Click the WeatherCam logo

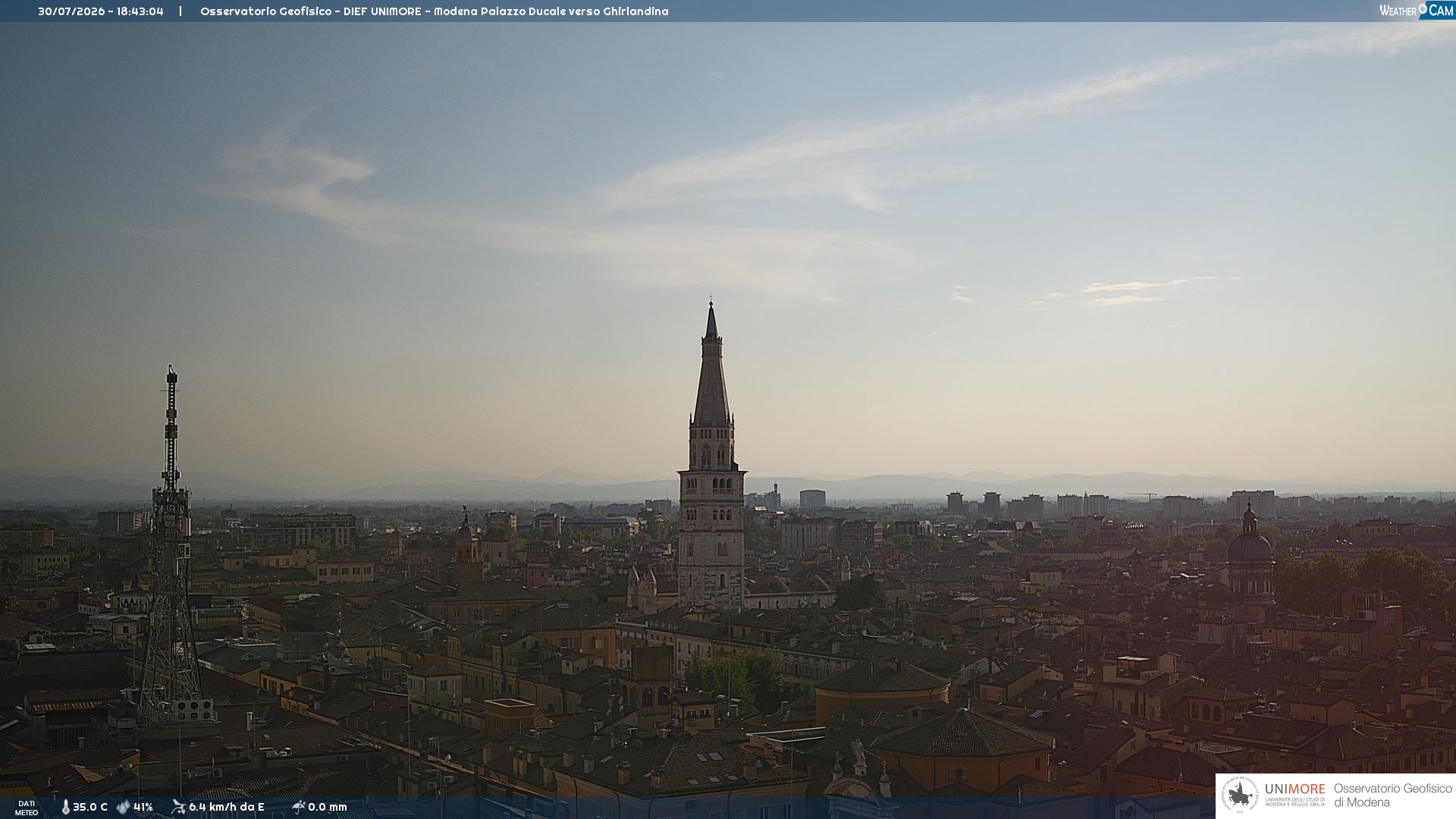click(1416, 10)
